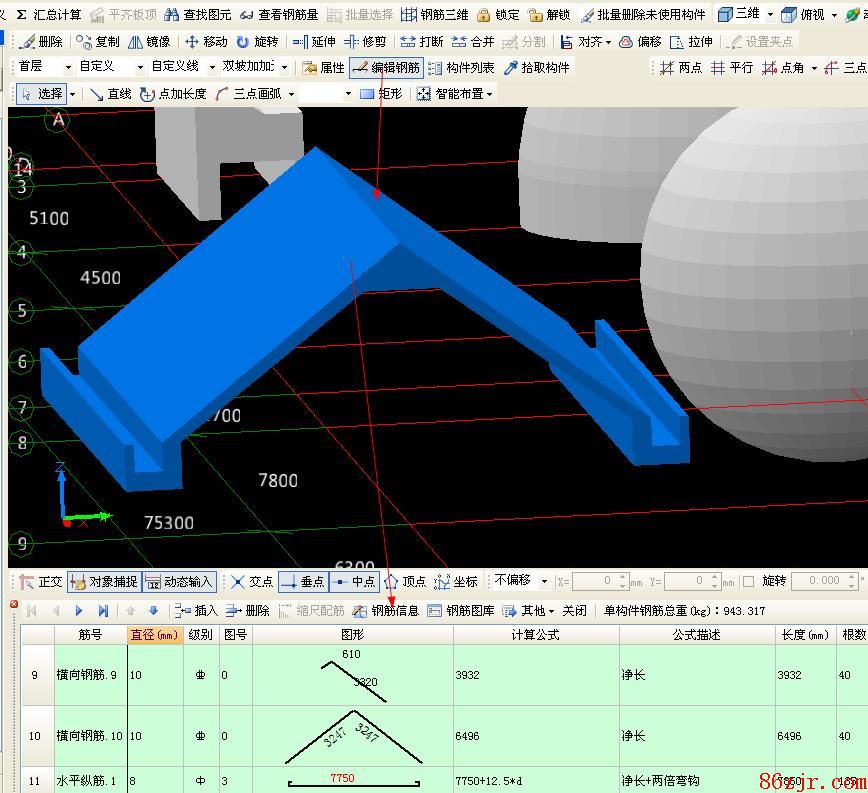Open the 其他 menu in rebar panel
This screenshot has height=793, width=868.
(x=528, y=611)
